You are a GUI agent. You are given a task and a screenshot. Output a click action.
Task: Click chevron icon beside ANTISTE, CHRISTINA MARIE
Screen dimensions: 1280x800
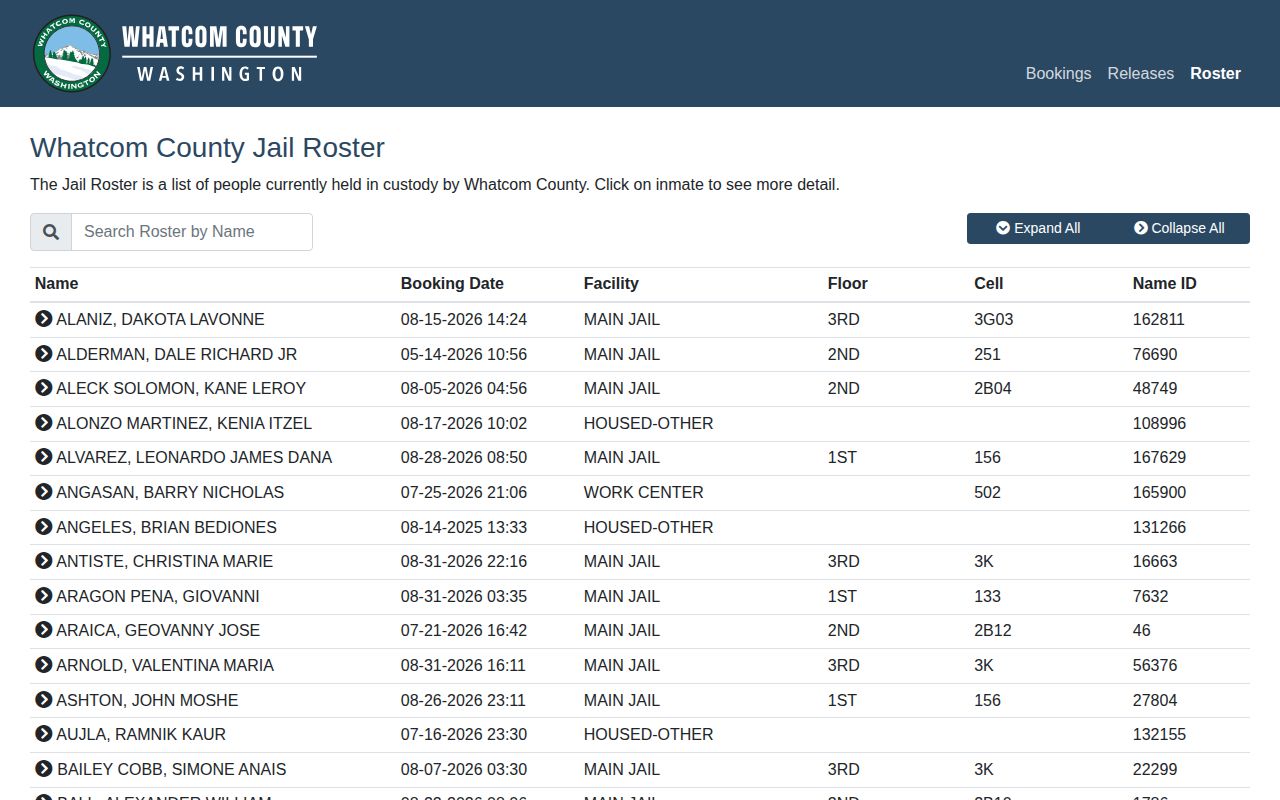(x=43, y=561)
